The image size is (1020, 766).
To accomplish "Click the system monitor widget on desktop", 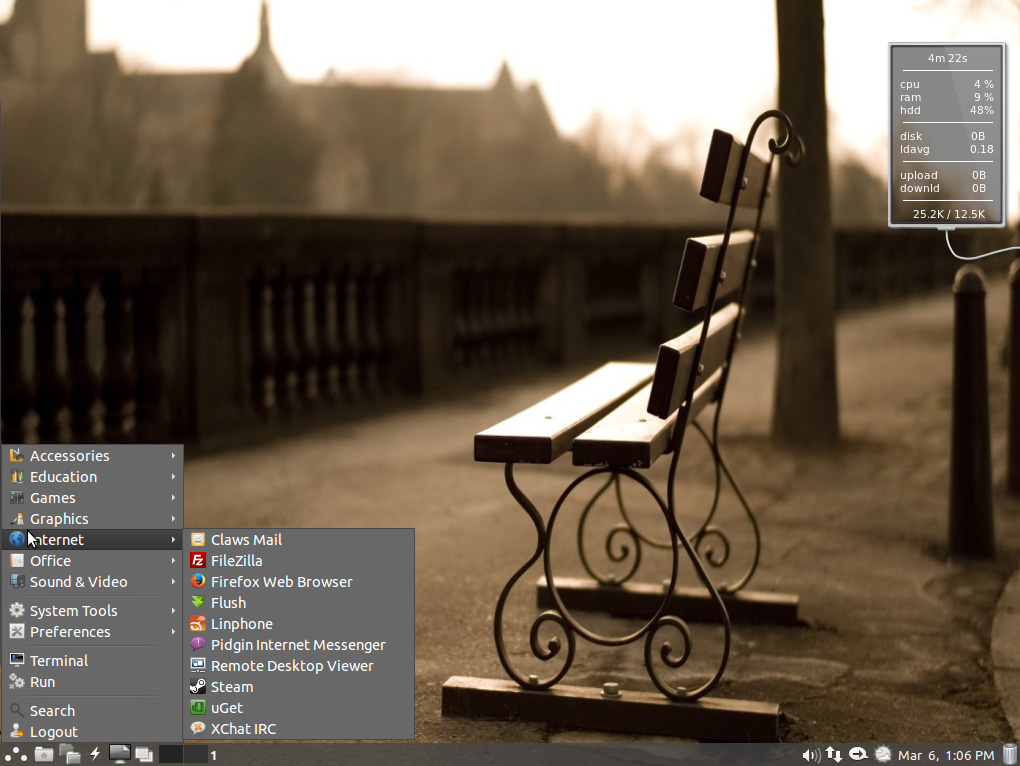I will (946, 135).
